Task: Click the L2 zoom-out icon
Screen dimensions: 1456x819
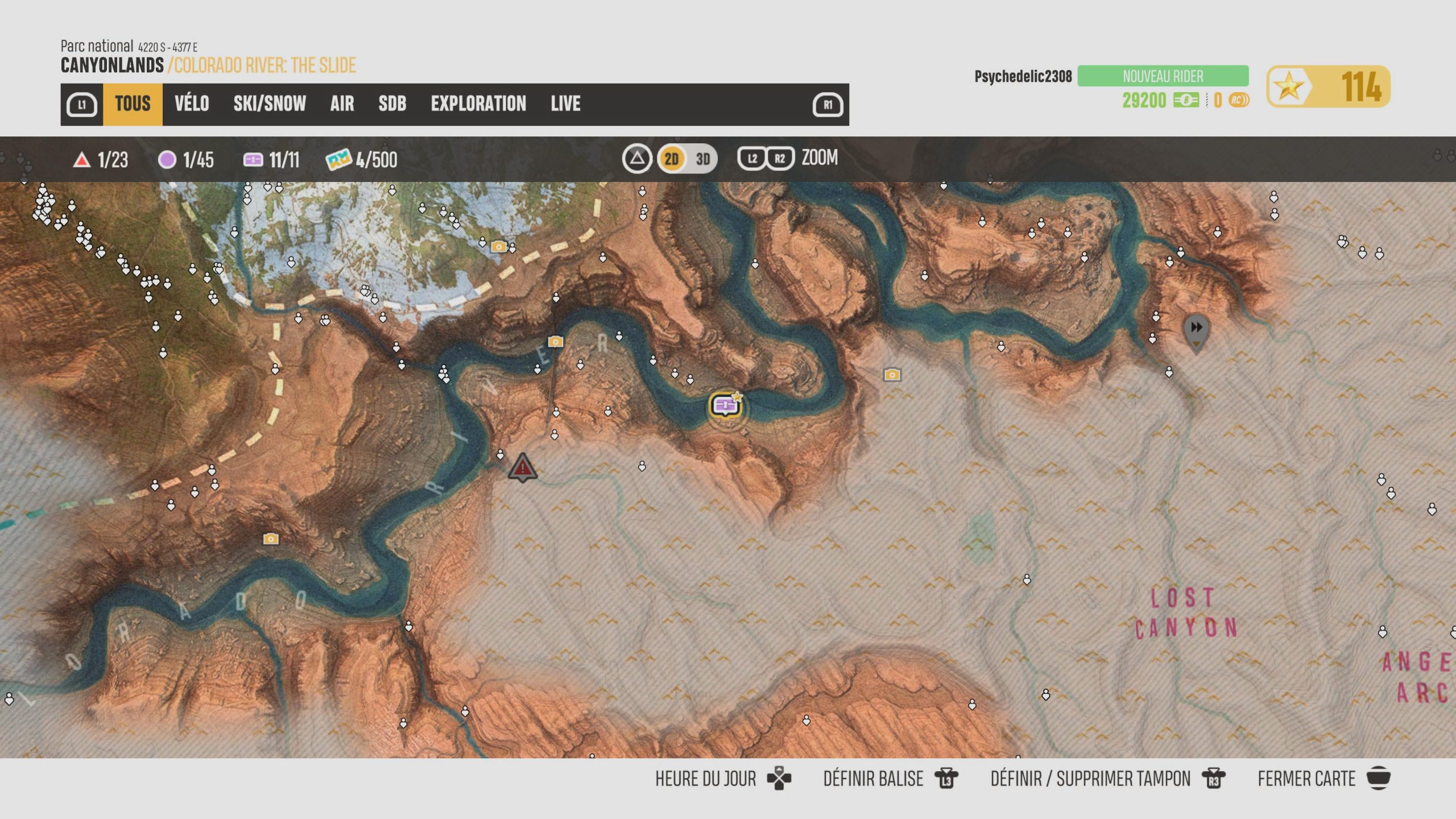Action: pyautogui.click(x=752, y=158)
